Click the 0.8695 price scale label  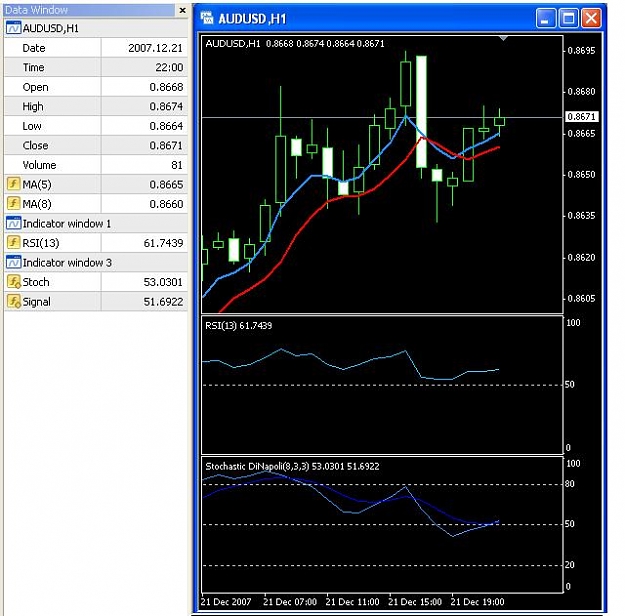[x=581, y=51]
